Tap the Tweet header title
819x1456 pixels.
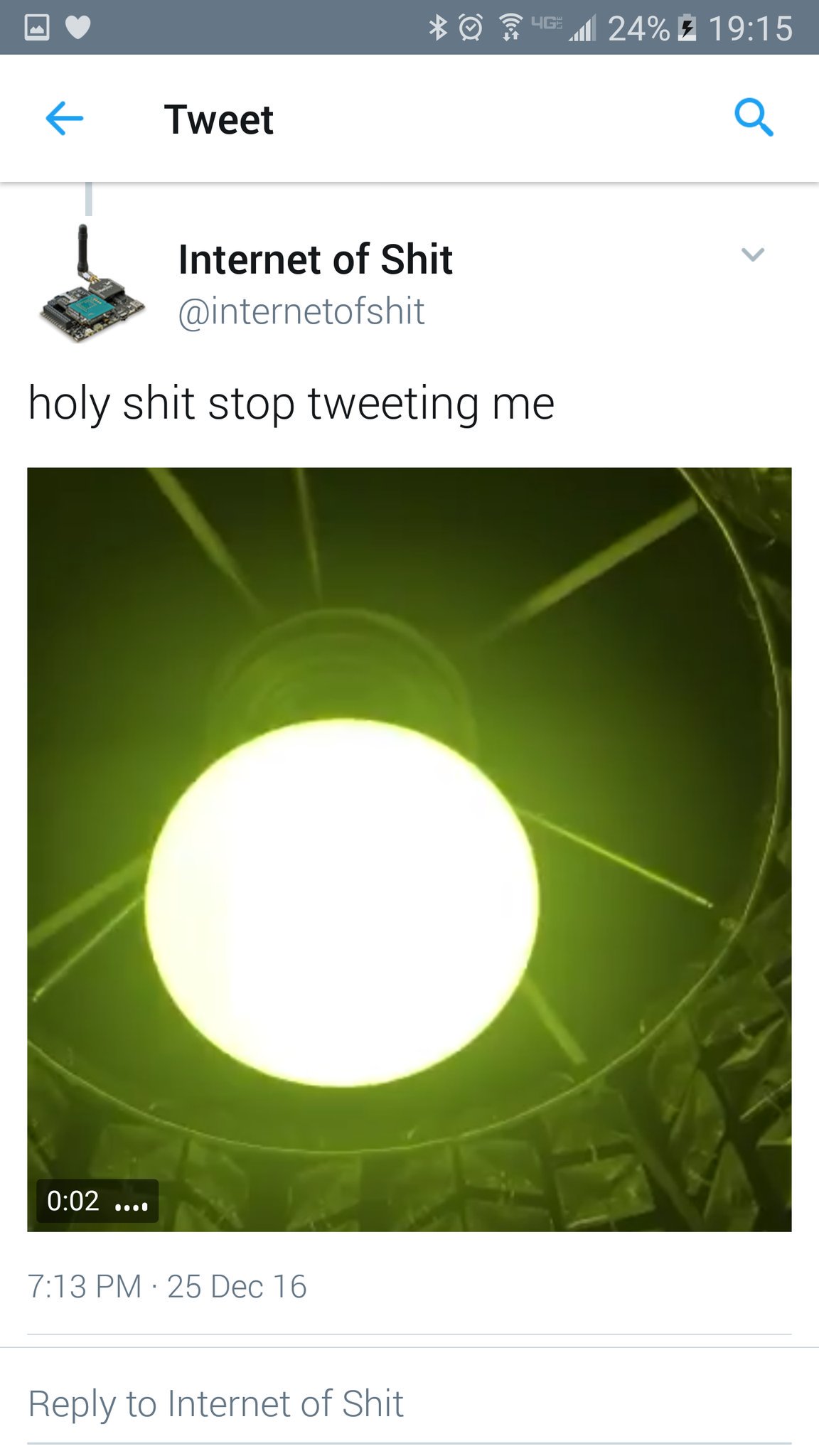tap(219, 119)
